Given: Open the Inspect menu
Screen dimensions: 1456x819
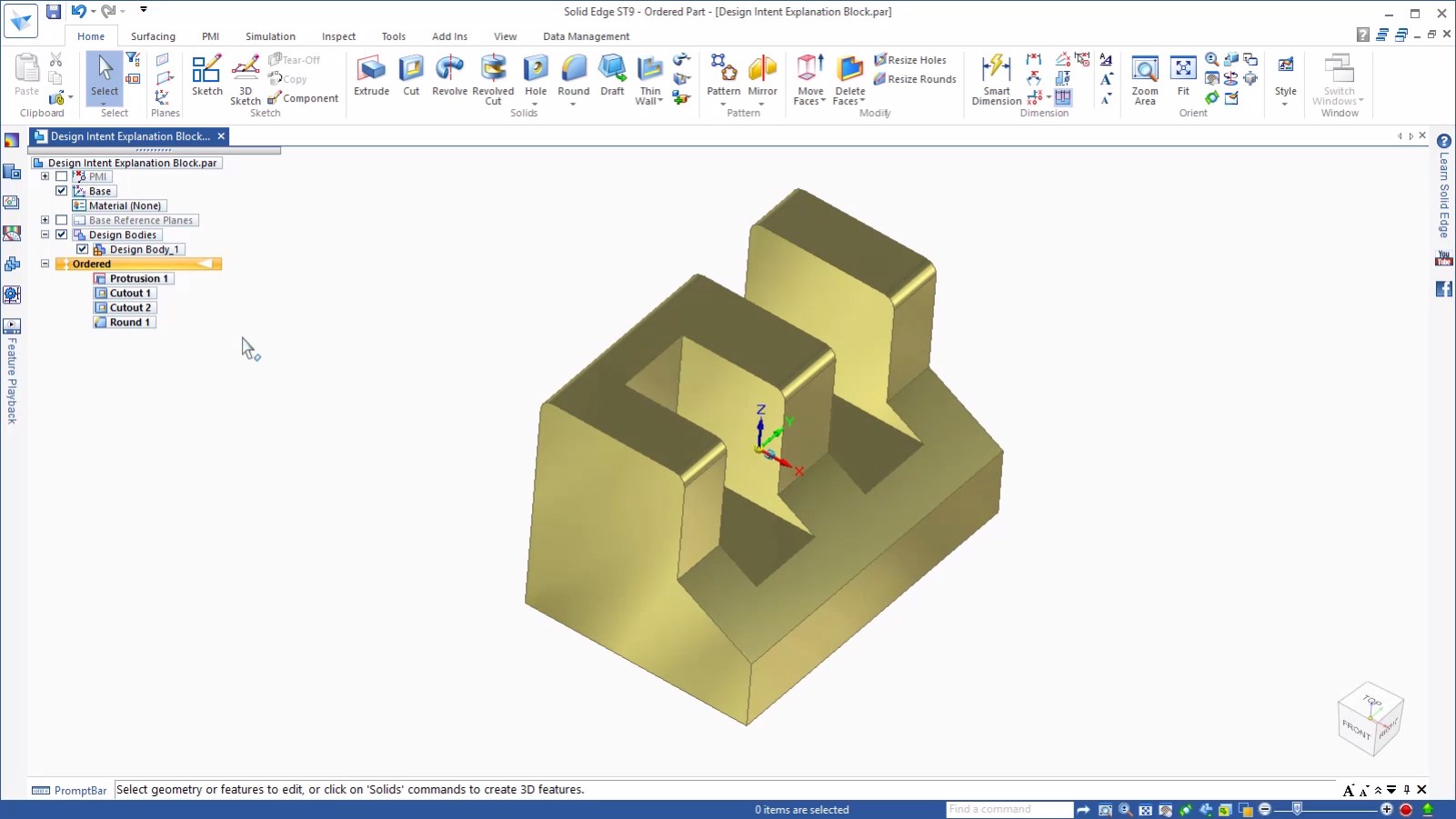Looking at the screenshot, I should pyautogui.click(x=337, y=36).
